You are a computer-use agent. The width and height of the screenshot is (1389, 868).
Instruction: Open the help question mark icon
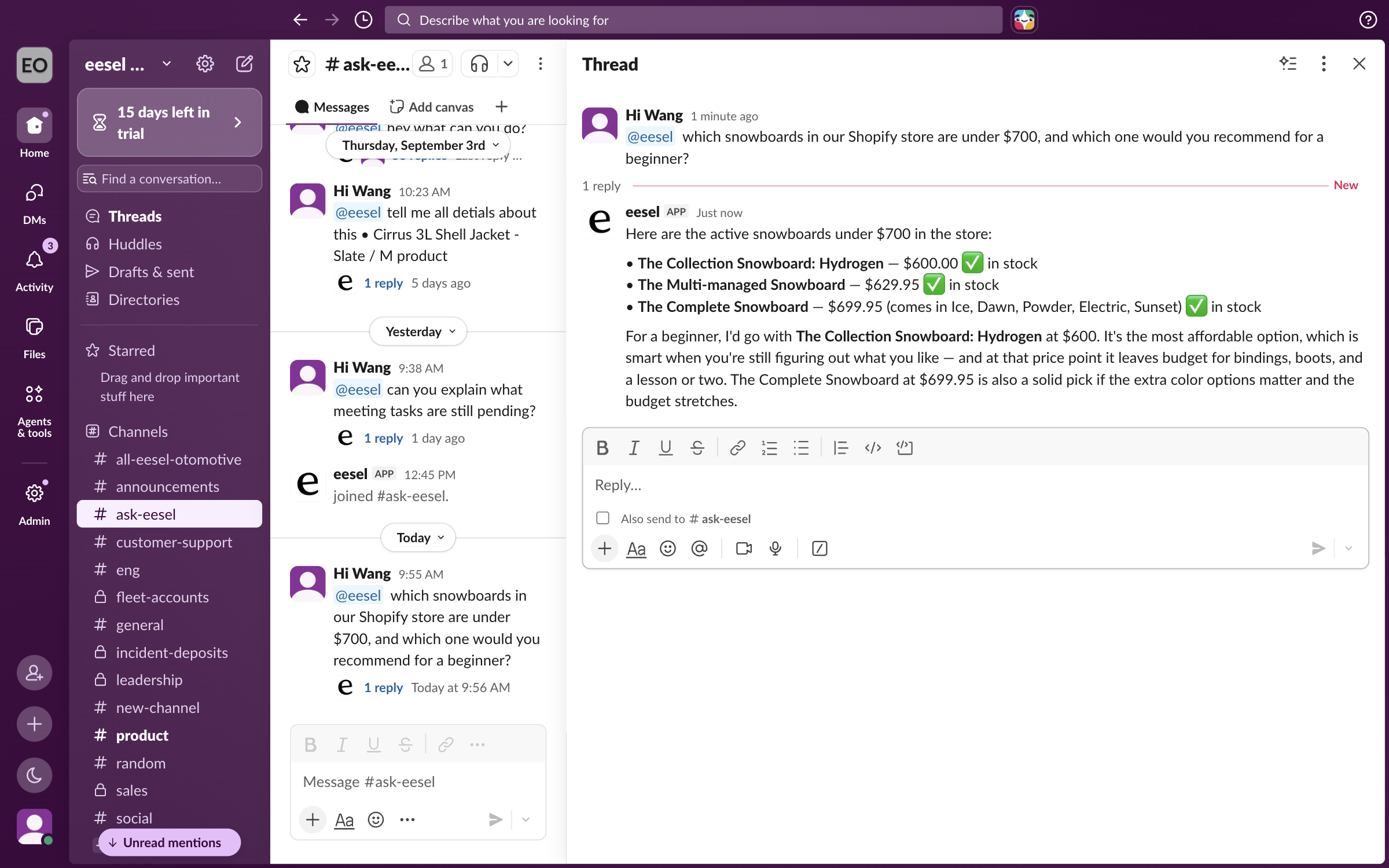pyautogui.click(x=1368, y=20)
